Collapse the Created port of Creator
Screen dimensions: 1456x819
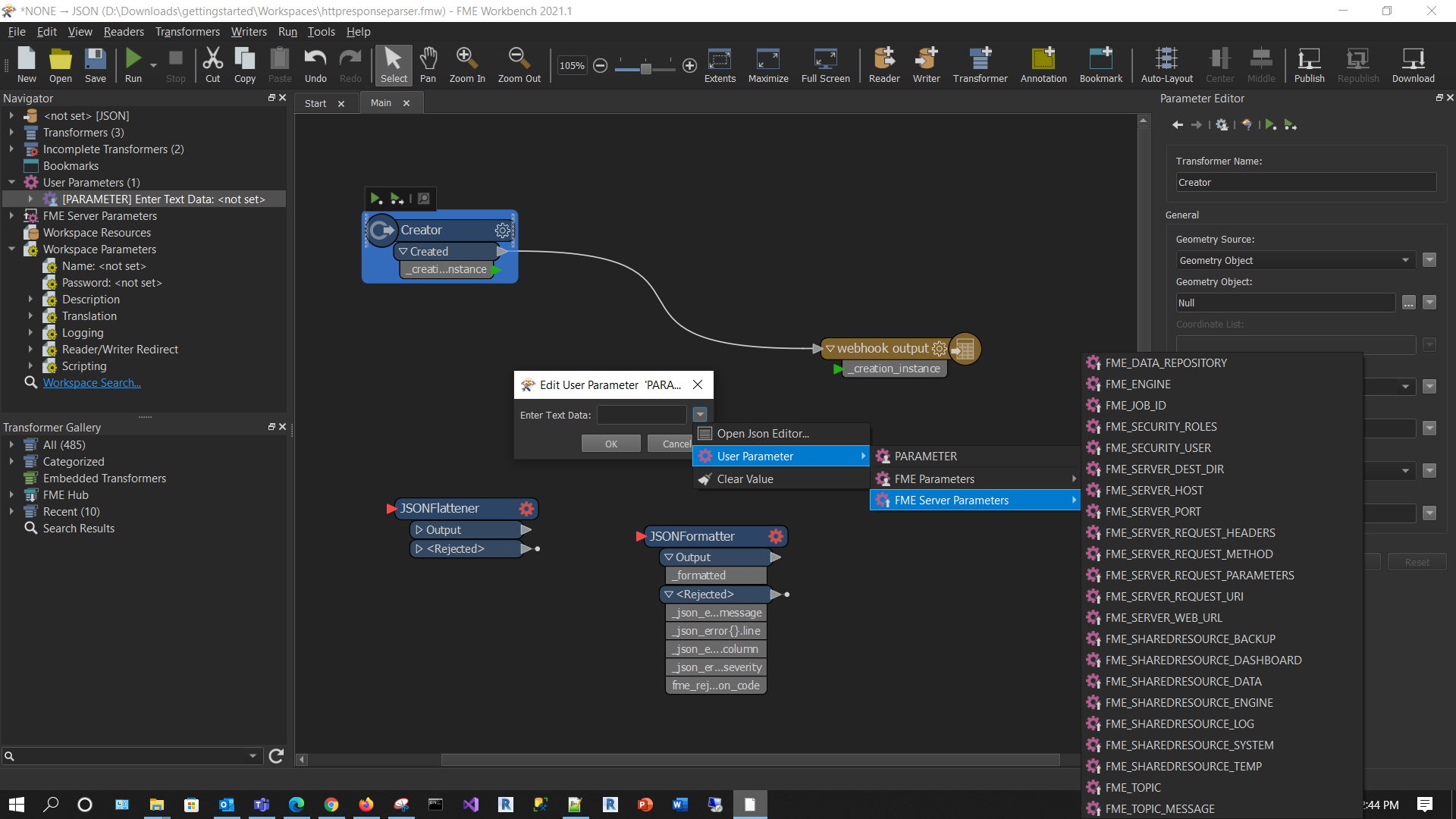coord(403,251)
